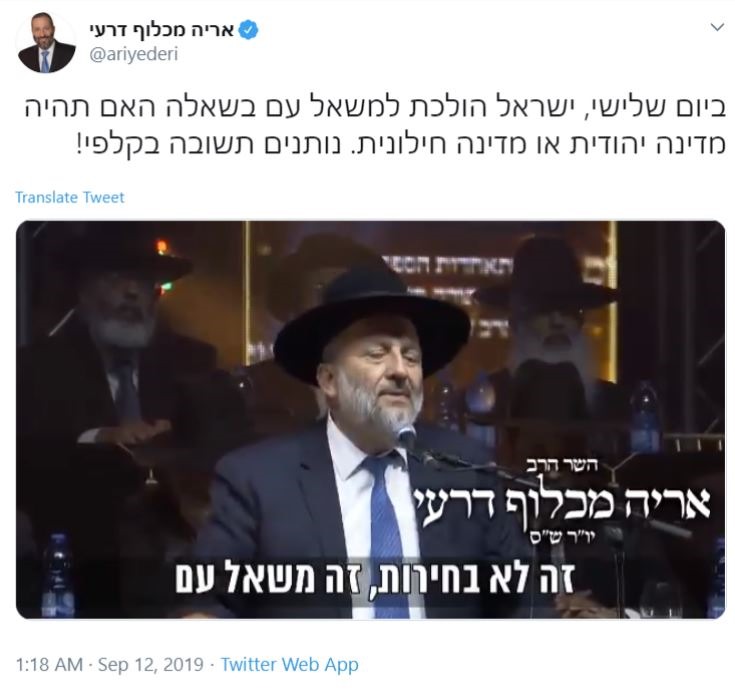Click the speaker's blue tie in the video
Viewport: 735px width, 691px height.
[x=384, y=530]
